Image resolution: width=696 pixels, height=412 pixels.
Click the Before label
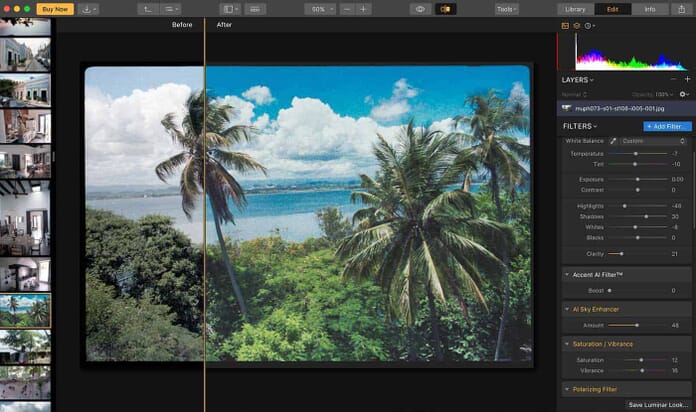pos(182,25)
